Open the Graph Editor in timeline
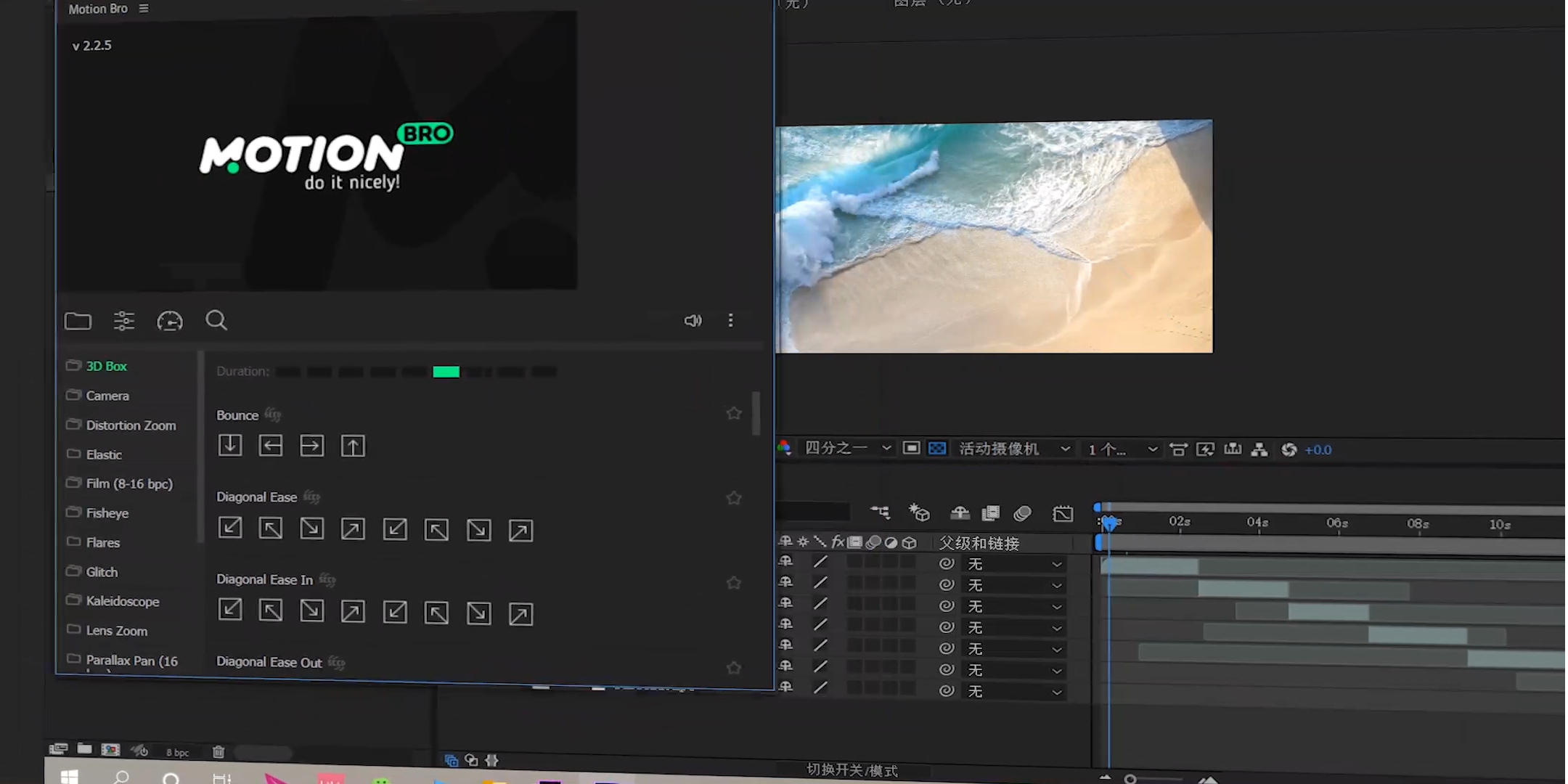 point(1063,514)
